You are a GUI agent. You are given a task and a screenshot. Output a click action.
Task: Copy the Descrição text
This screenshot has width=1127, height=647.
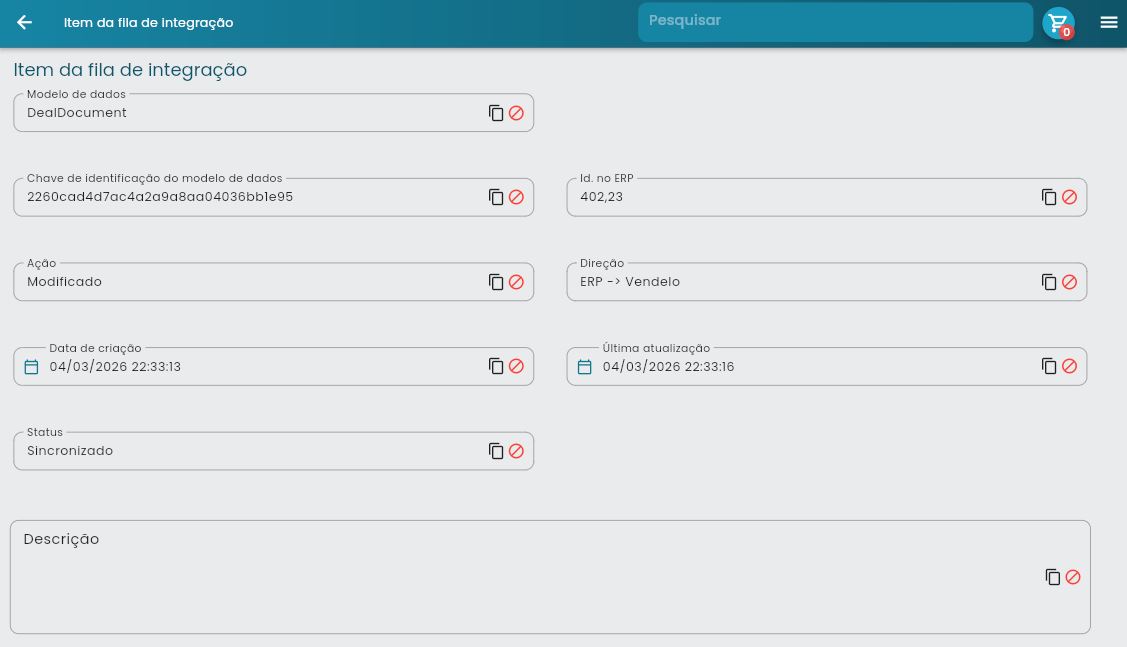point(1053,577)
